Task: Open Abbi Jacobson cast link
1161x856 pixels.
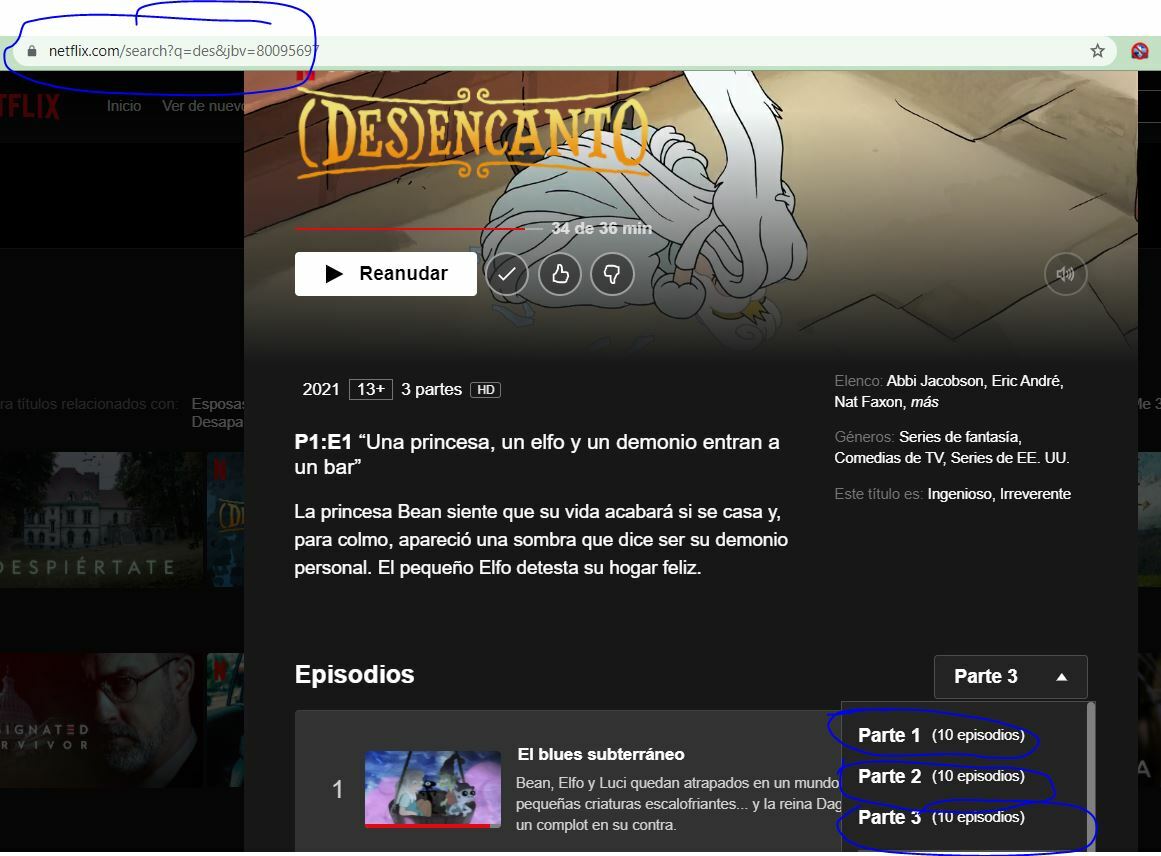Action: 936,381
